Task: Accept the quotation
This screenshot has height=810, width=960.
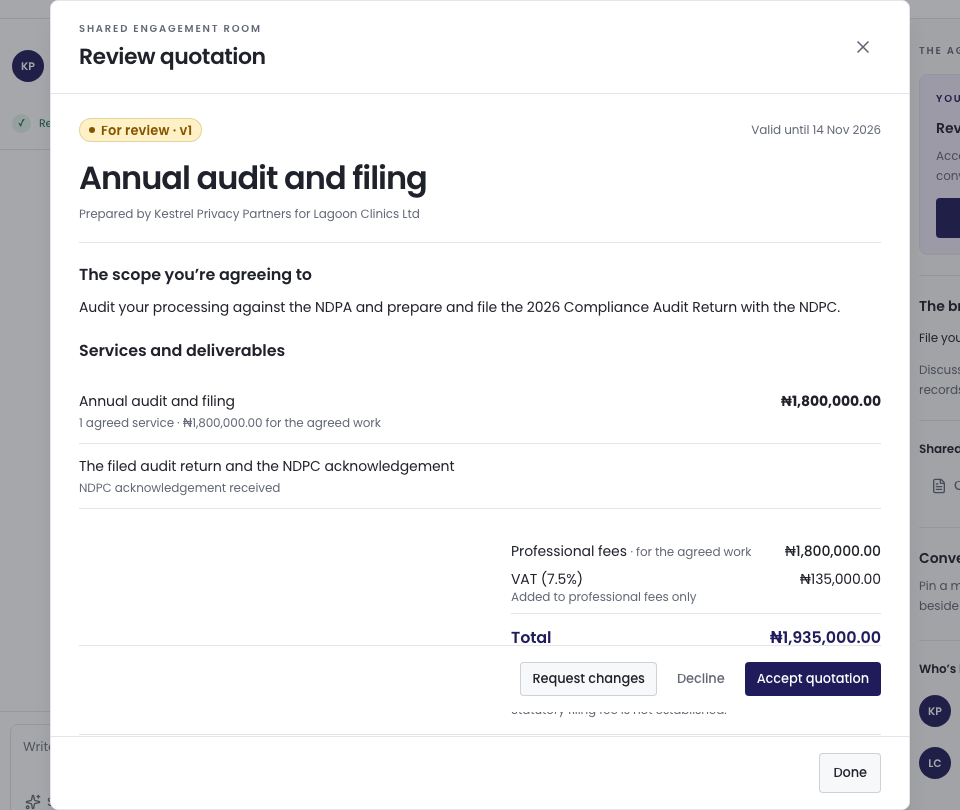Action: [x=812, y=678]
